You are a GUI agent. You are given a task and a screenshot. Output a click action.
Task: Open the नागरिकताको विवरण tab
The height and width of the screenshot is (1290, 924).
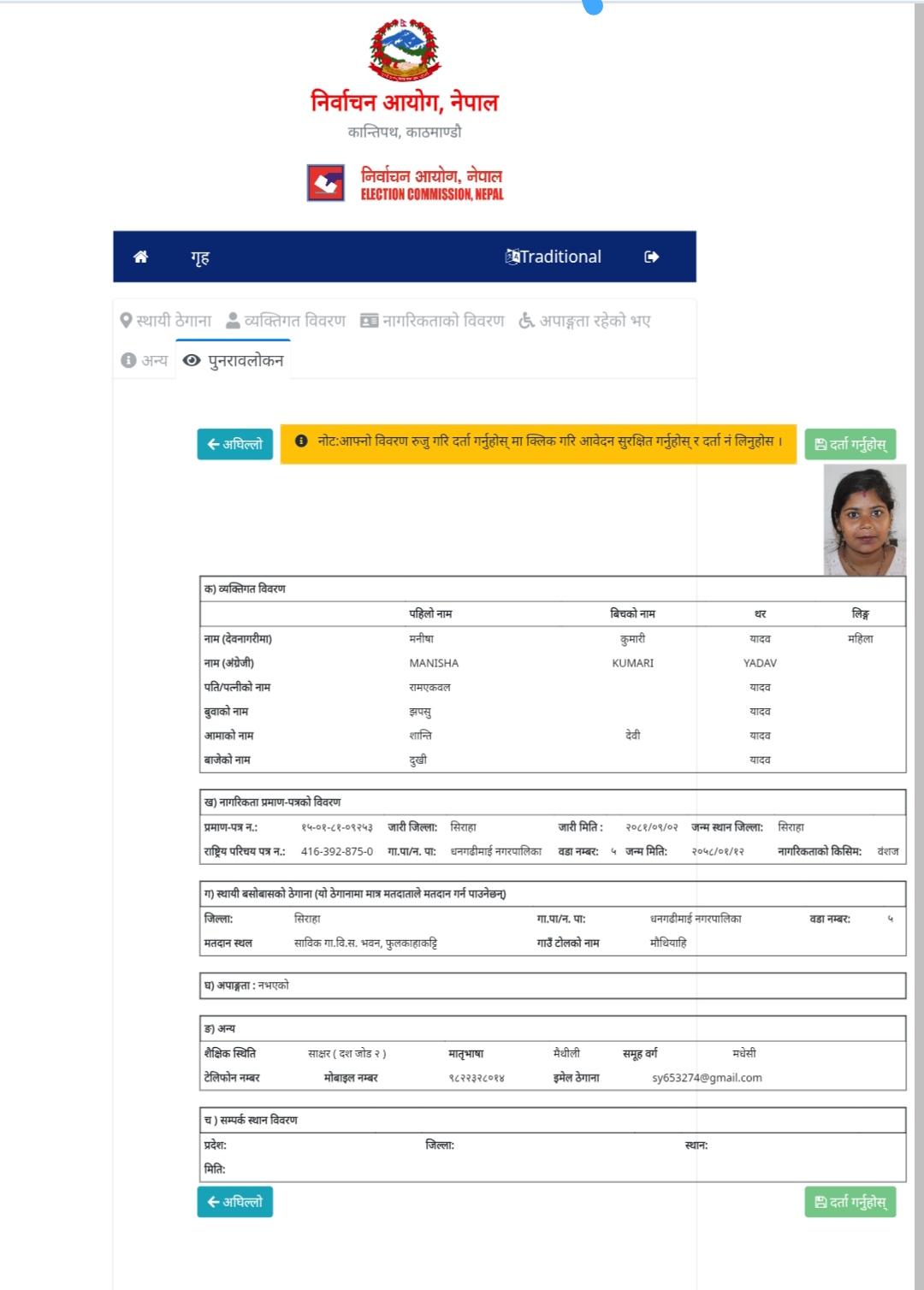pyautogui.click(x=432, y=321)
